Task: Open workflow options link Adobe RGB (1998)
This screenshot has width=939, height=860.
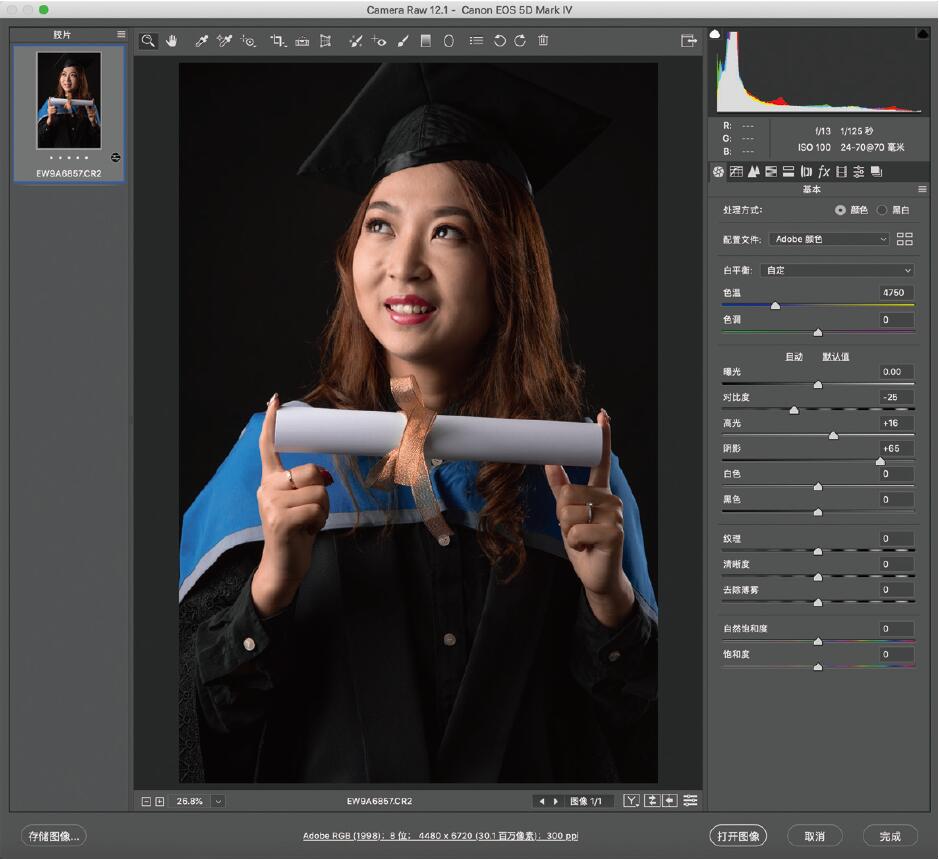Action: [x=440, y=836]
